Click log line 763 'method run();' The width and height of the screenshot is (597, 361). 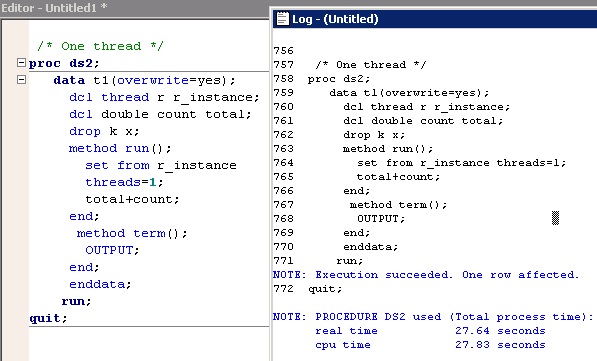[x=388, y=149]
